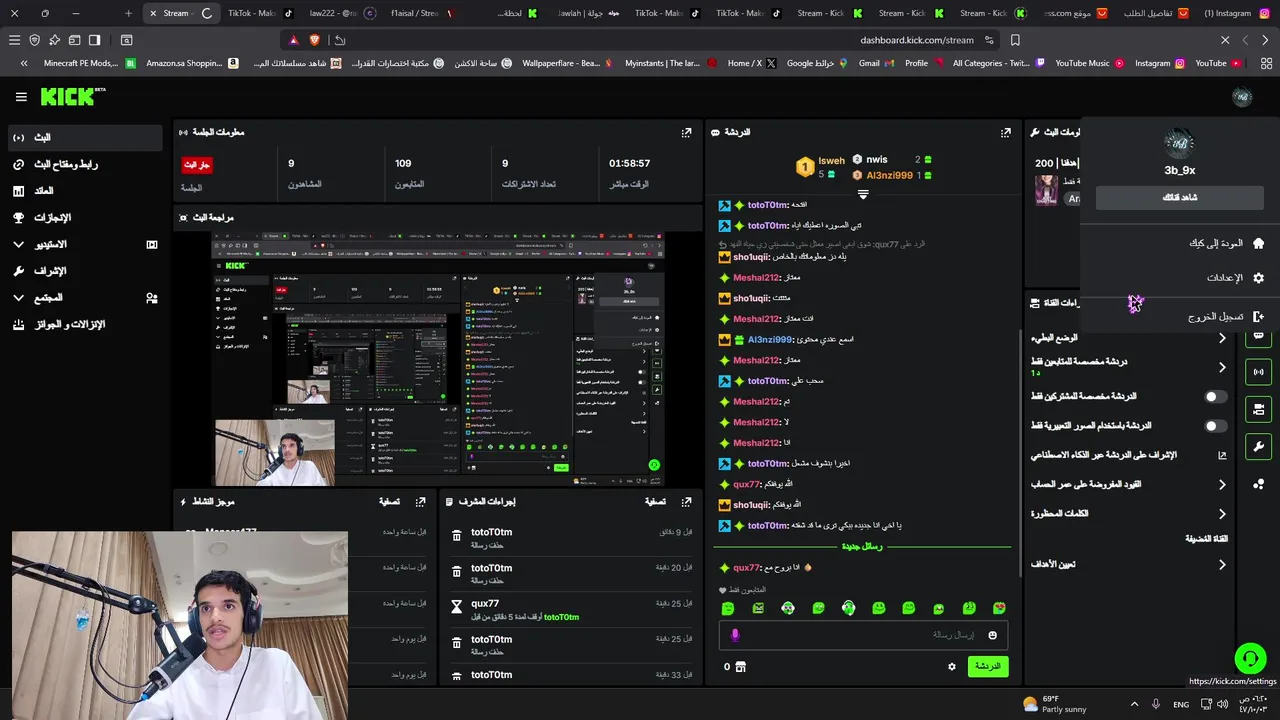The width and height of the screenshot is (1280, 720).
Task: Click the browser address bar dashboard.kick.com/stream
Action: (916, 40)
